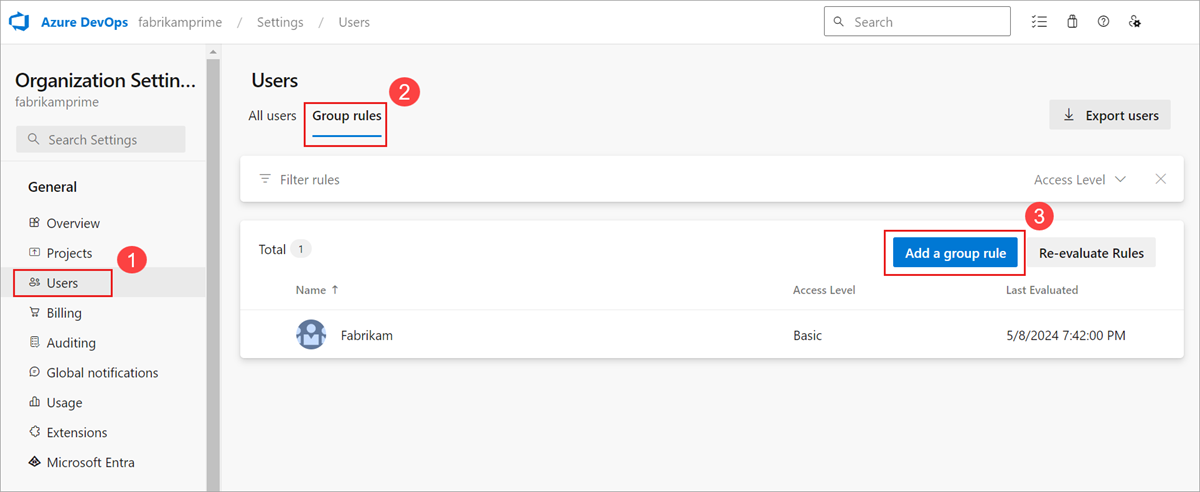The width and height of the screenshot is (1200, 492).
Task: Select the Group rules tab
Action: tap(346, 116)
